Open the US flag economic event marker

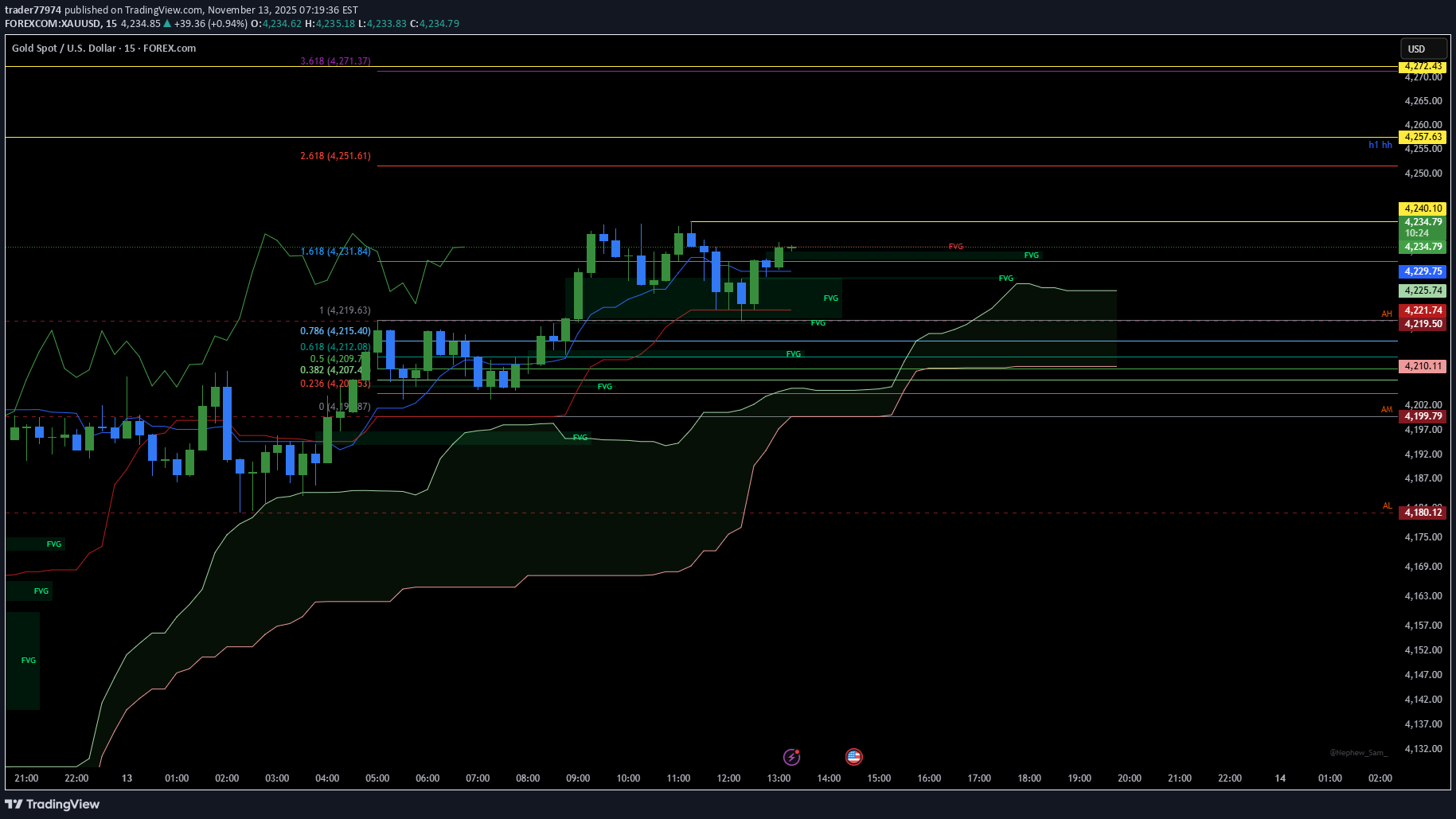click(x=853, y=756)
